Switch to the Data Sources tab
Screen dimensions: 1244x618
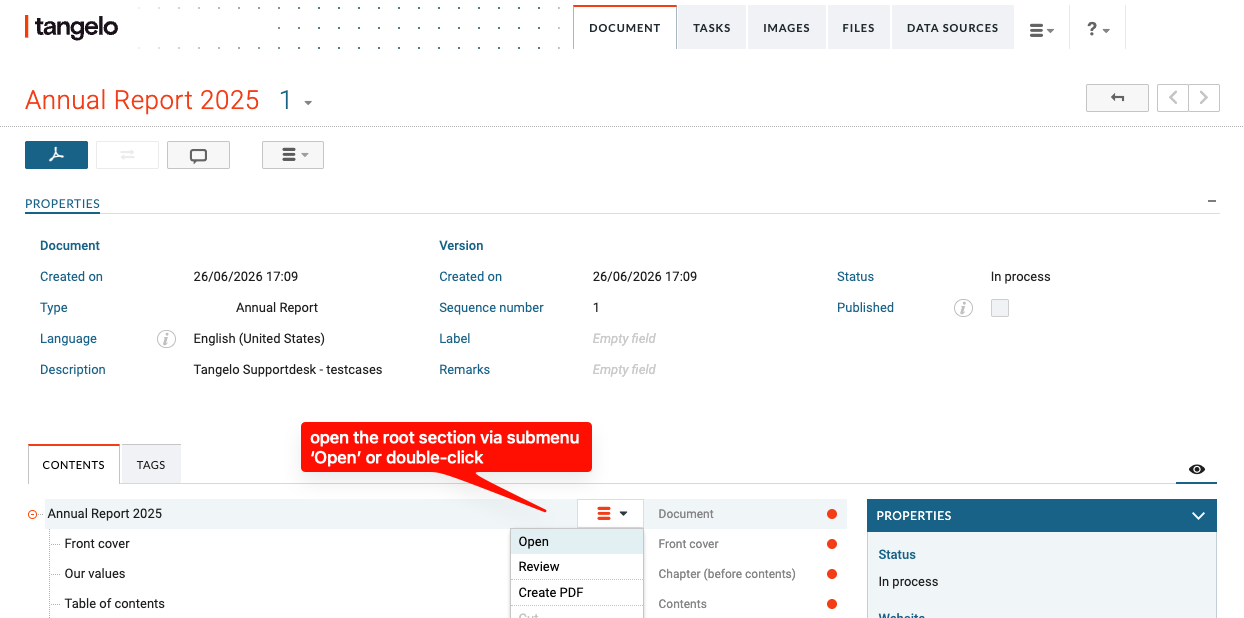pos(953,28)
